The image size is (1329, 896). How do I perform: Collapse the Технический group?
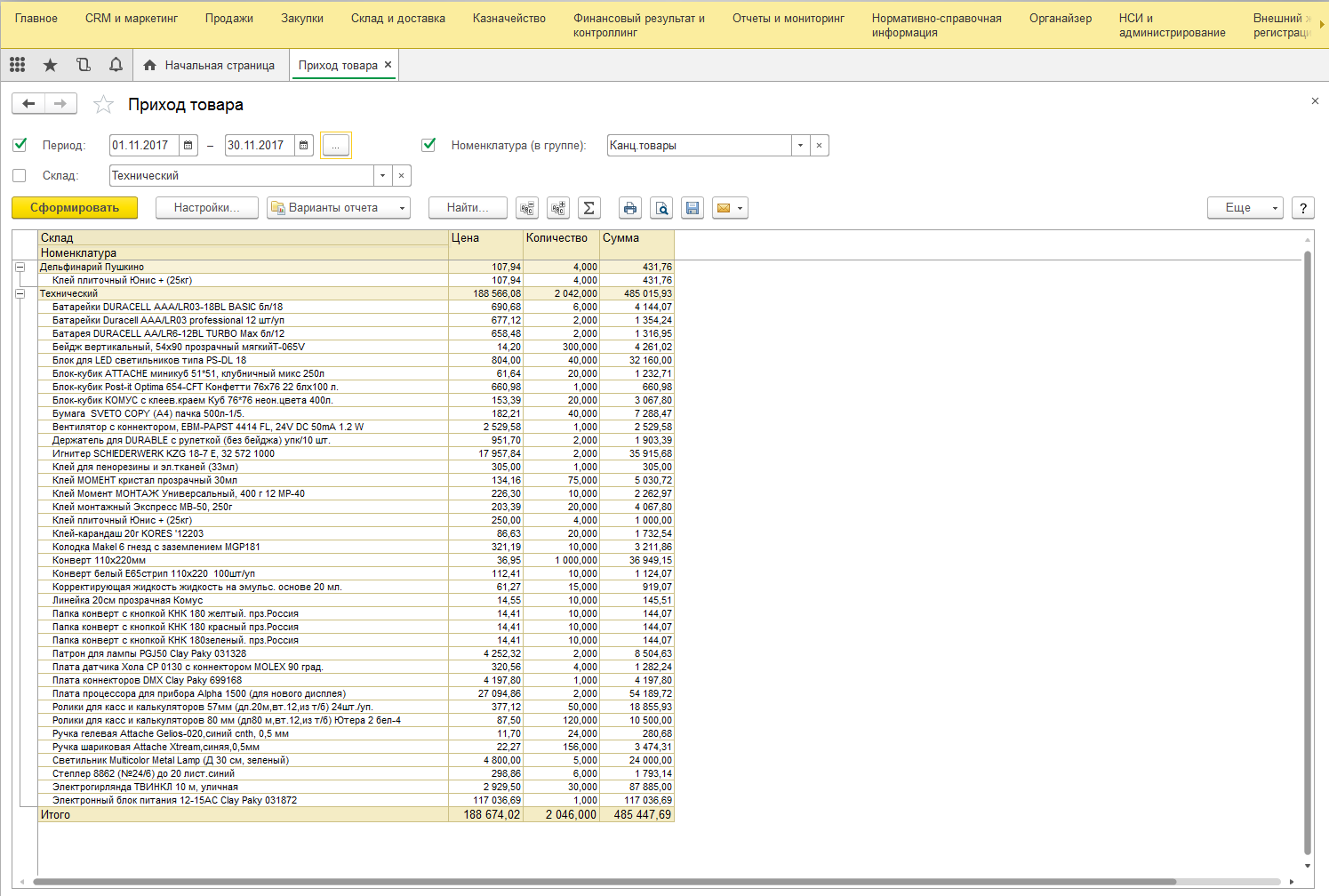tap(20, 293)
